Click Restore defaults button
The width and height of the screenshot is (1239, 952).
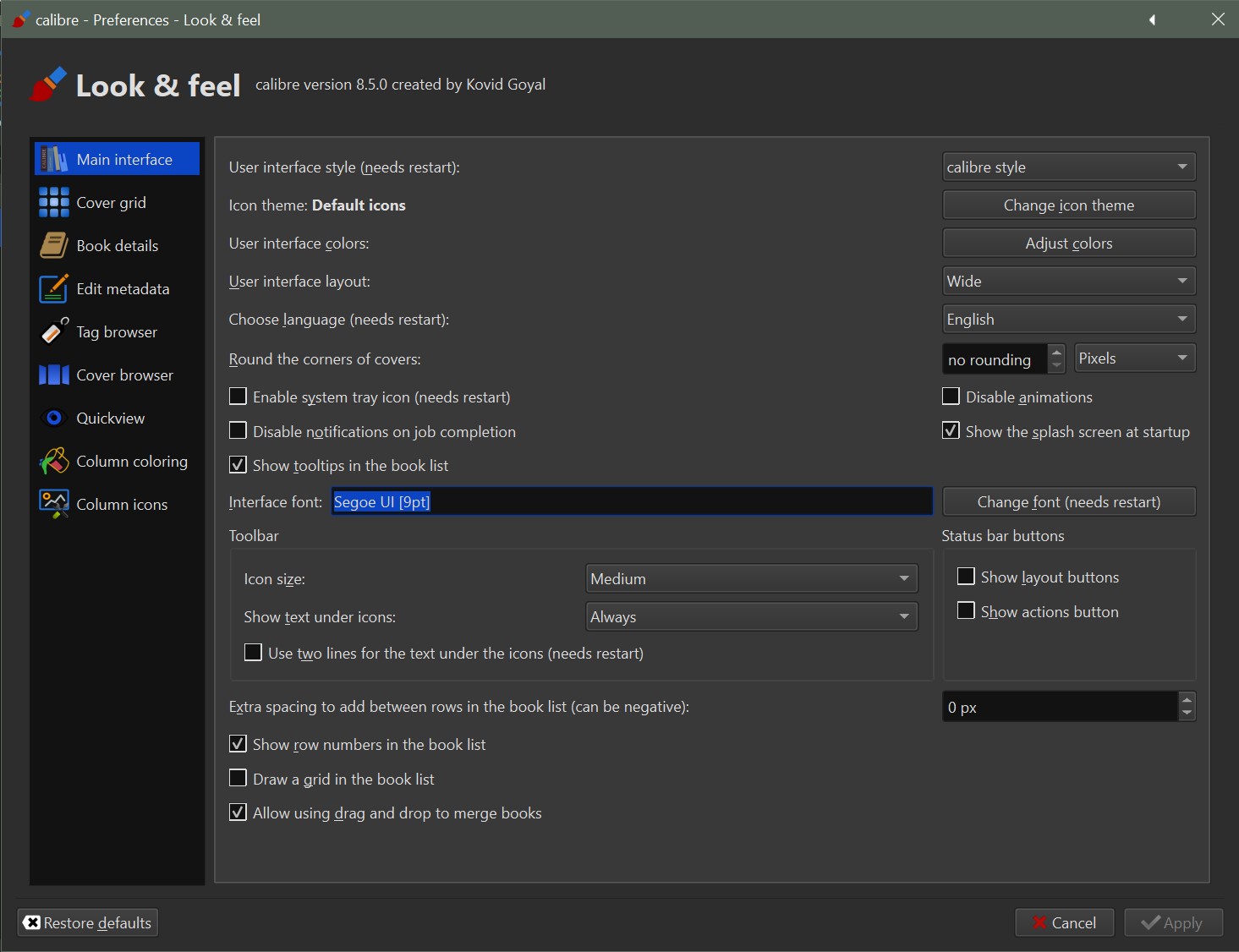point(88,922)
